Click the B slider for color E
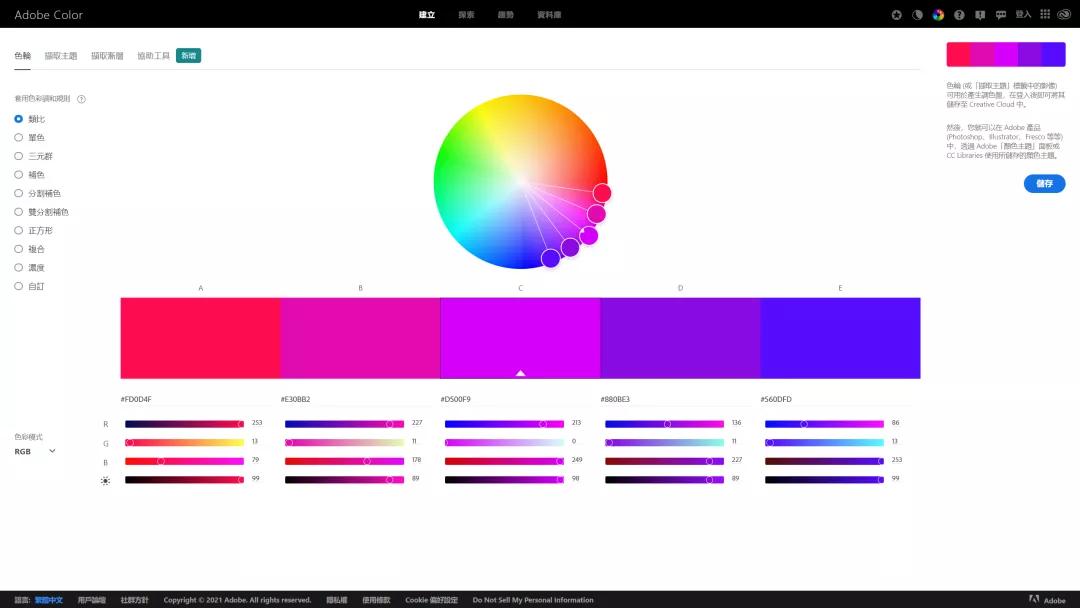The image size is (1080, 608). [x=824, y=461]
